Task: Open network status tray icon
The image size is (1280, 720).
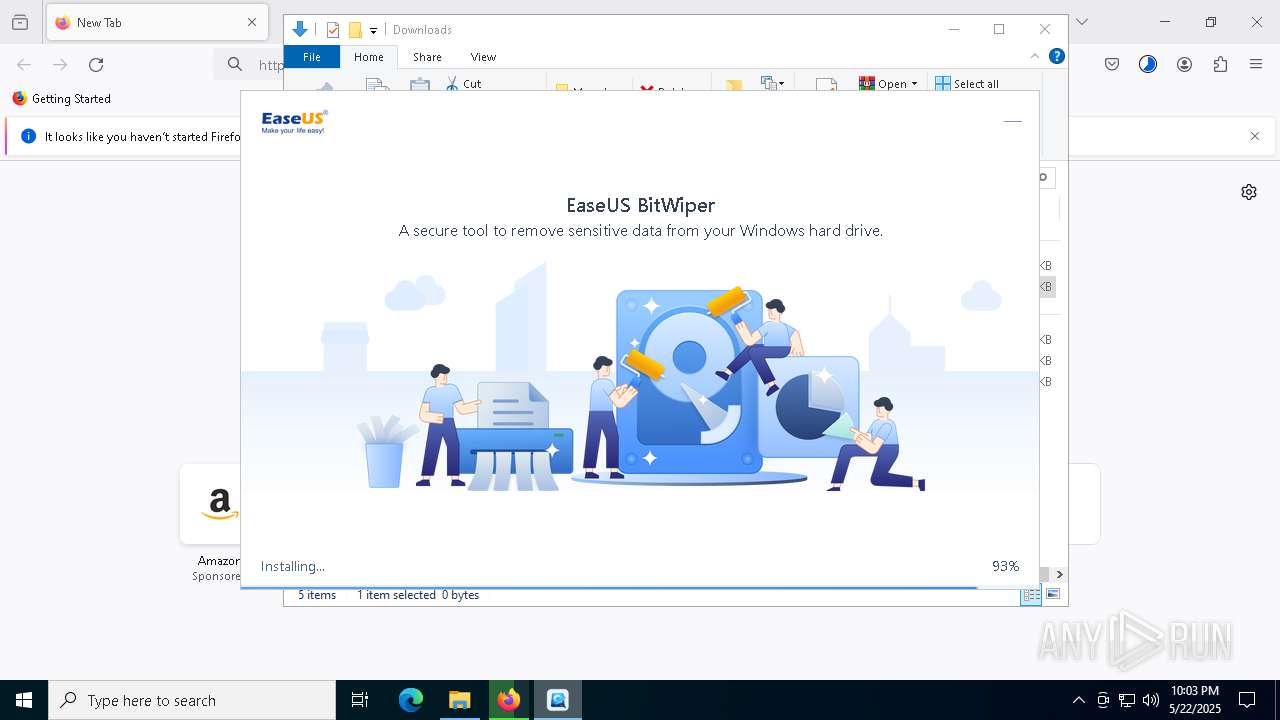Action: [1127, 700]
